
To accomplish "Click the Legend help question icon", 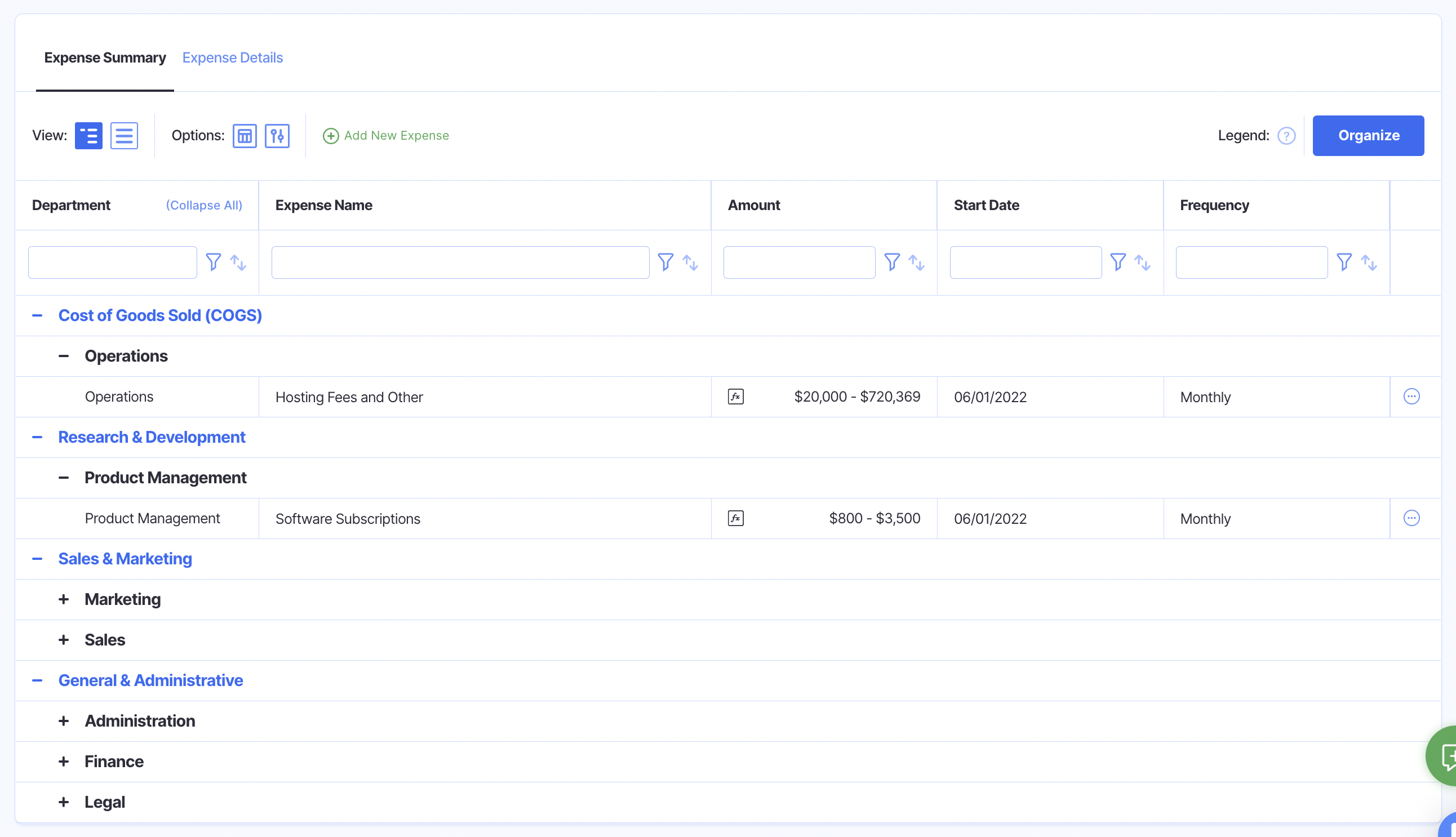I will pyautogui.click(x=1286, y=136).
